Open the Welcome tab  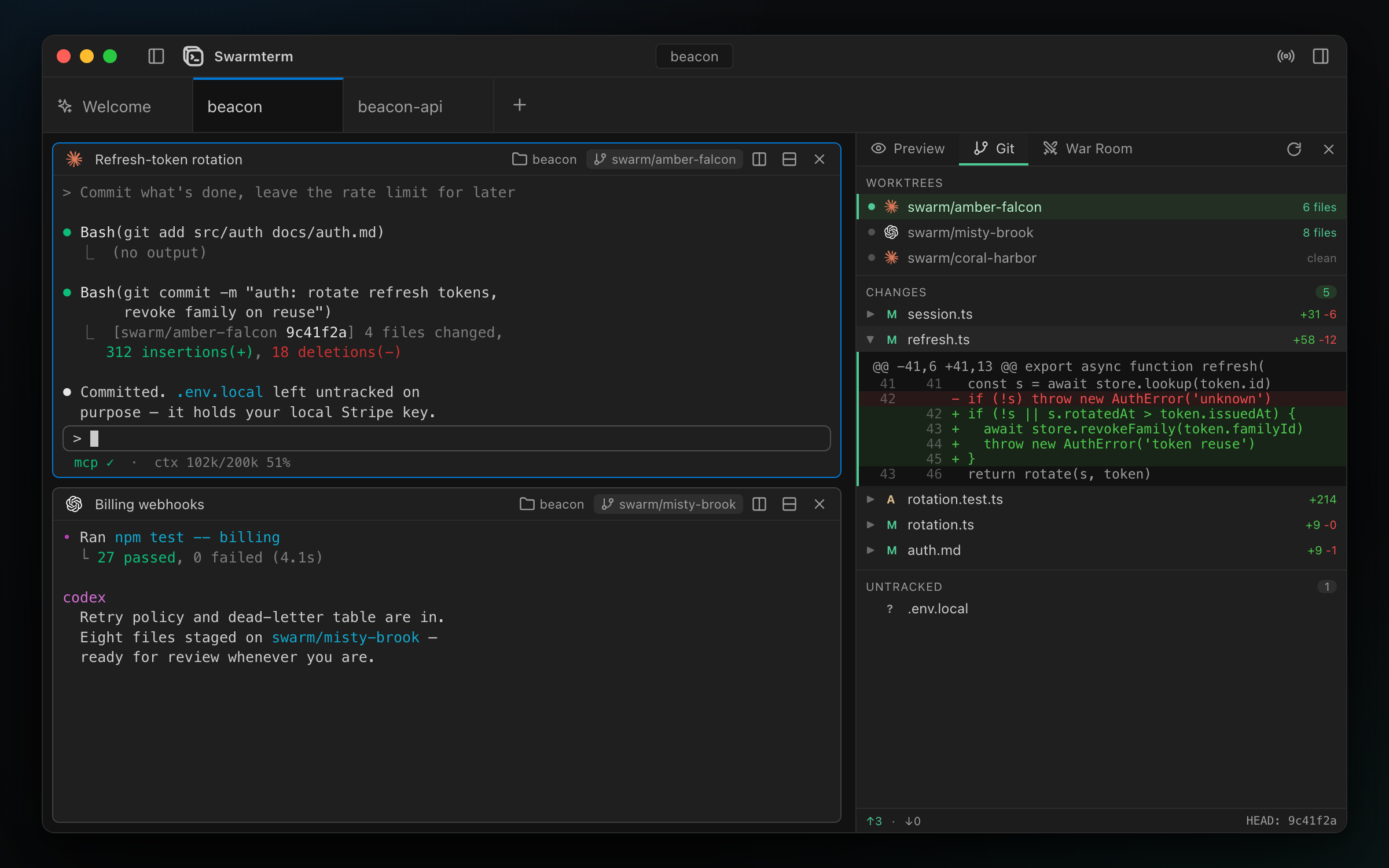[117, 106]
